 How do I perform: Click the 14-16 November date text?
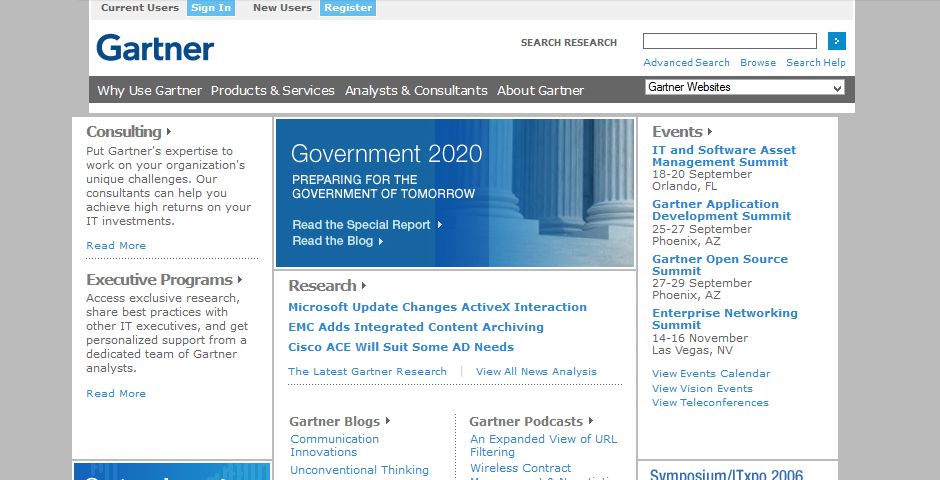click(x=700, y=338)
